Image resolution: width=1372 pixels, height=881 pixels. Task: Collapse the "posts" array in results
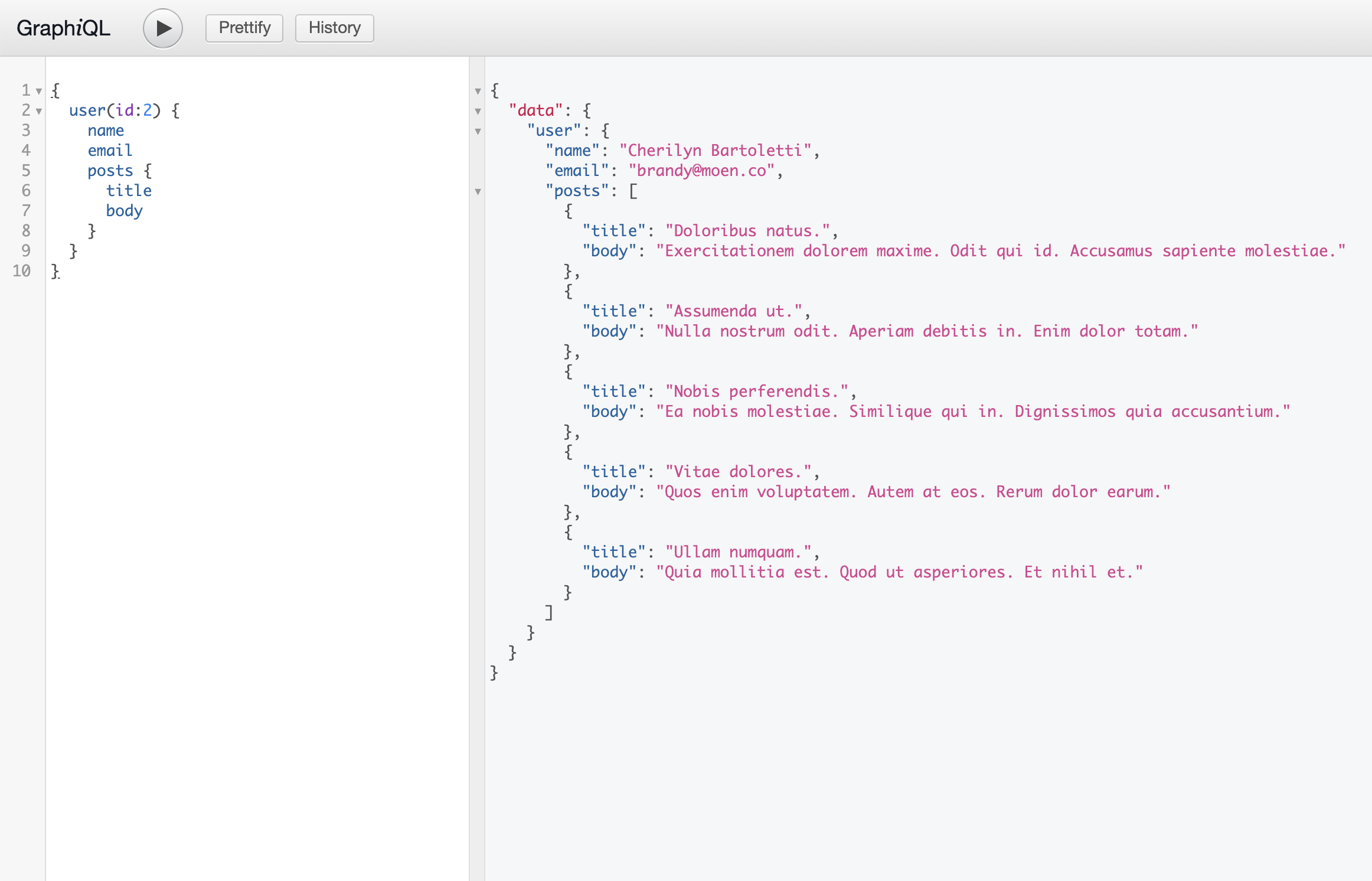(x=478, y=192)
